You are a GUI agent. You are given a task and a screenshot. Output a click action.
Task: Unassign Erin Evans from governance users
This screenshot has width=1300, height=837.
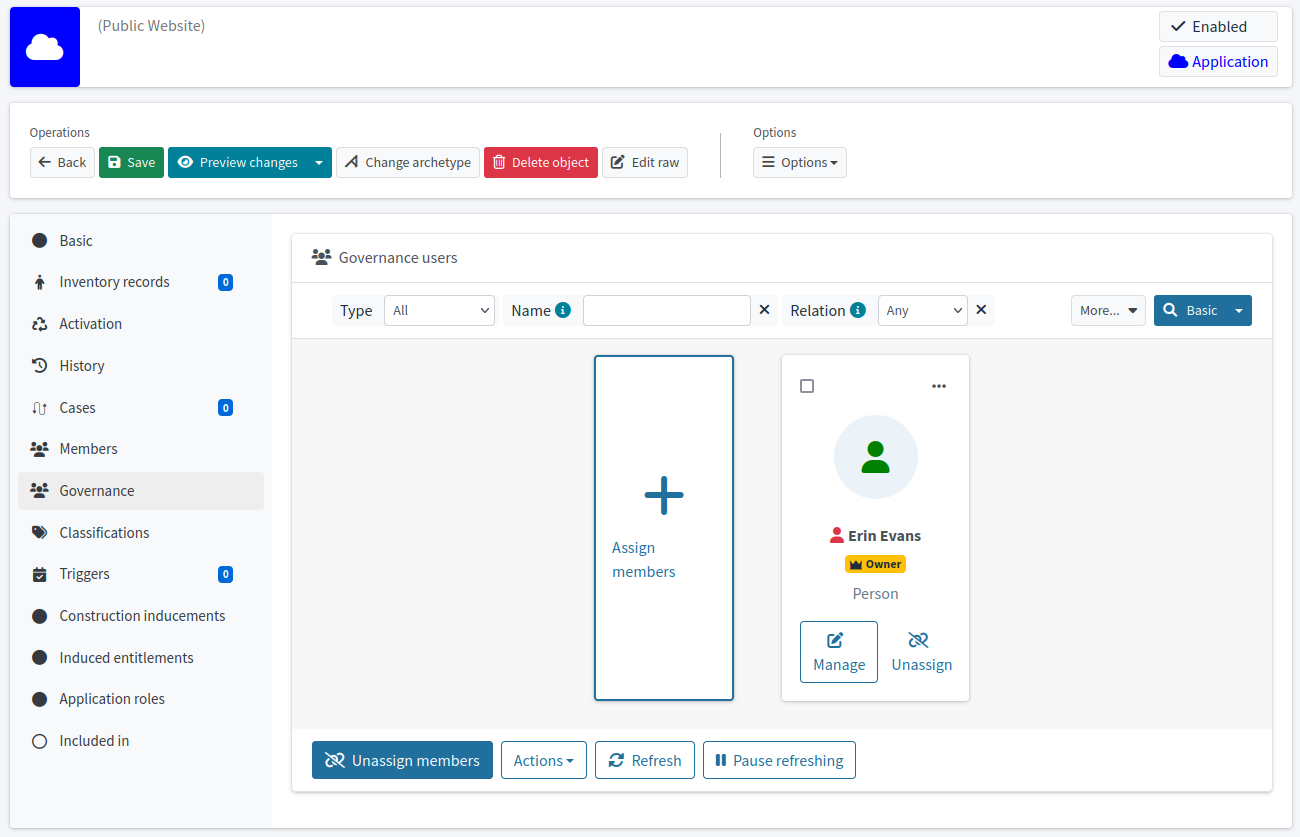[x=921, y=651]
